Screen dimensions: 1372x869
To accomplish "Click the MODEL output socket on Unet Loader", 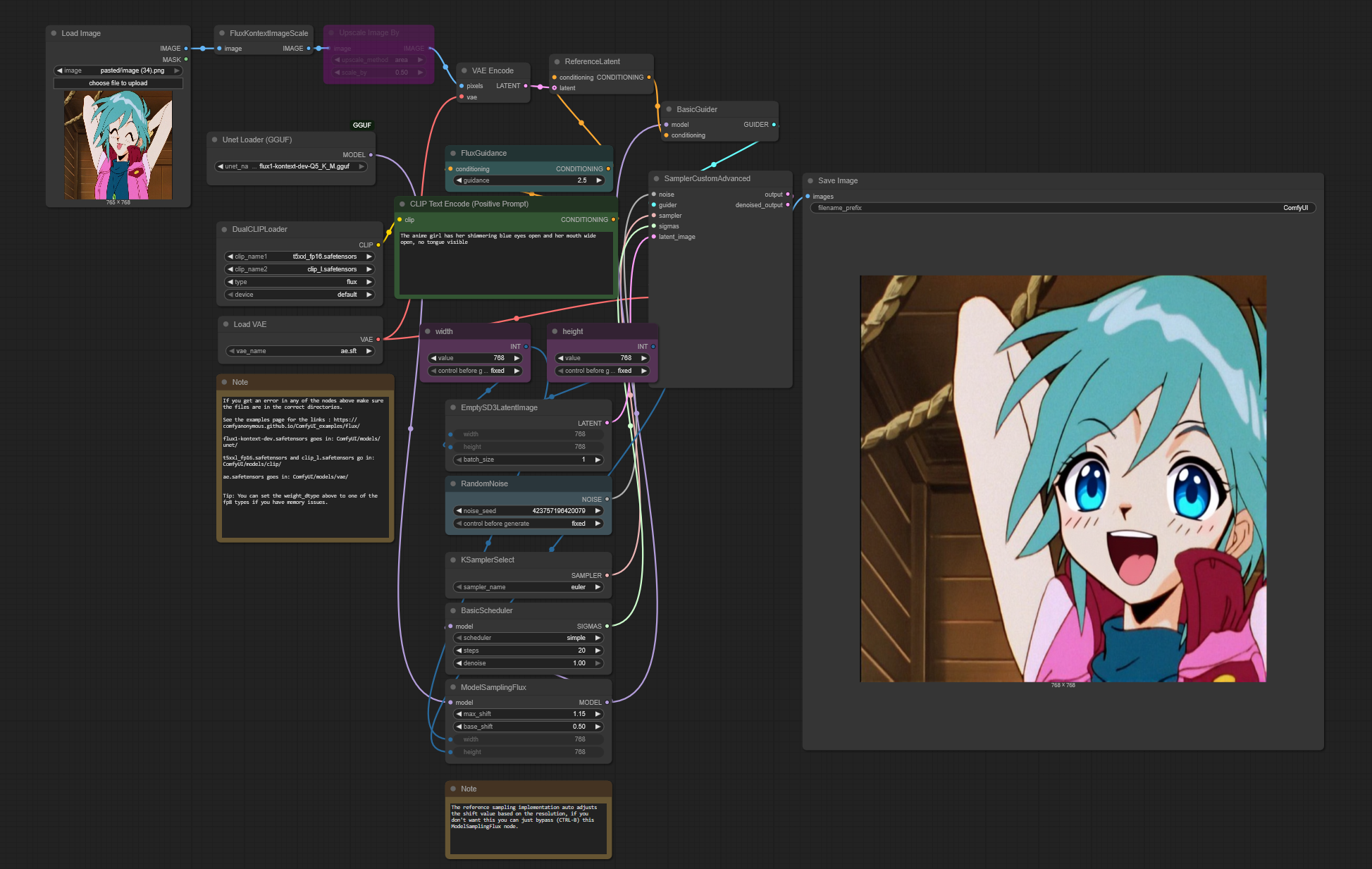I will (x=371, y=155).
